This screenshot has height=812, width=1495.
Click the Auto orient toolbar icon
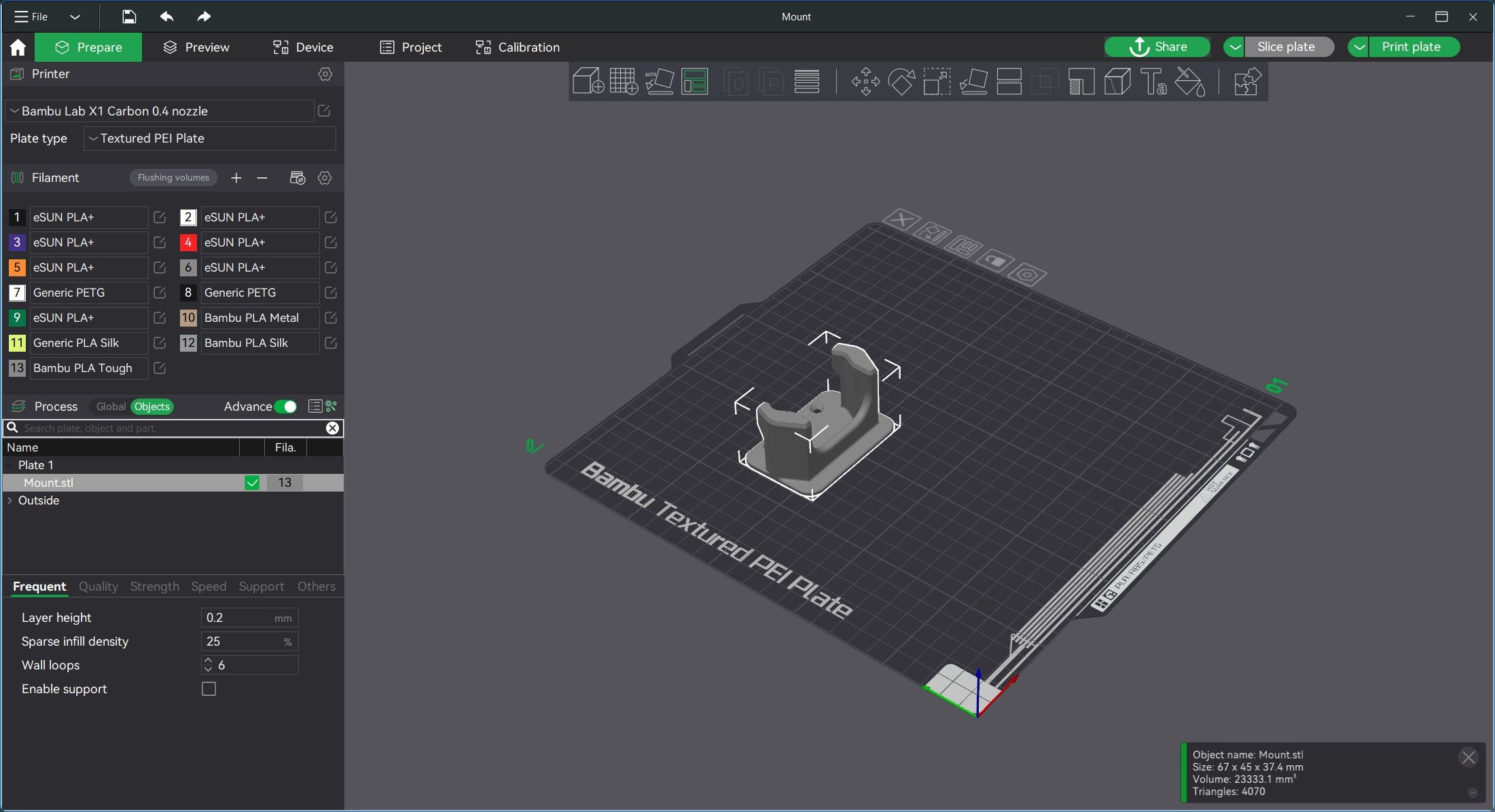659,81
